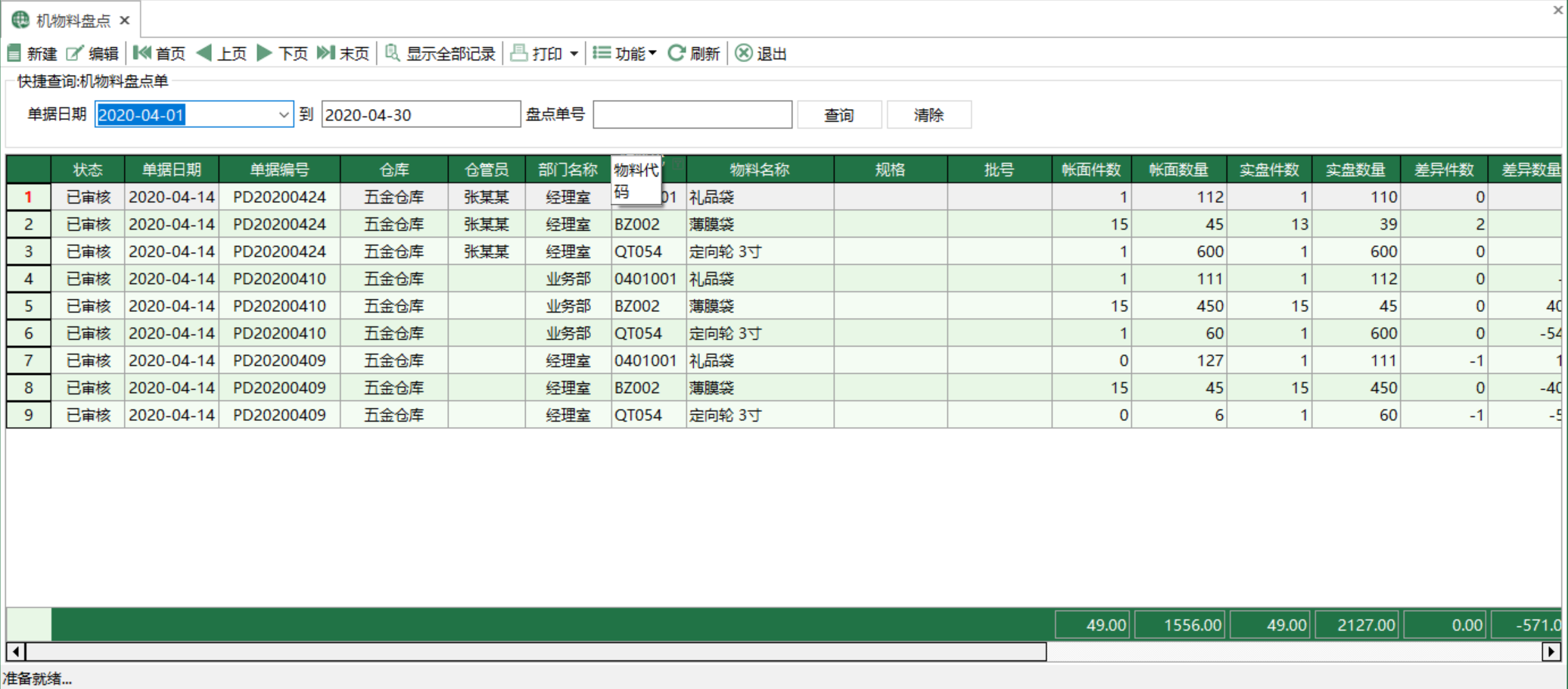
Task: Click 五金仓库 in row 7
Action: point(394,360)
